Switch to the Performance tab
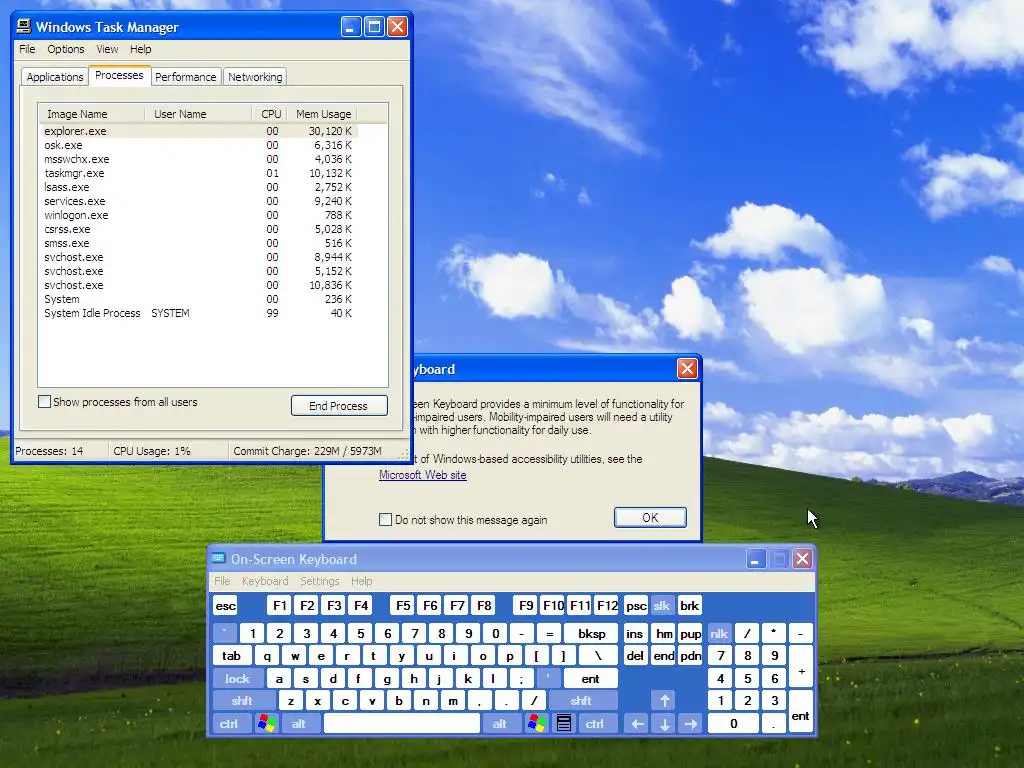 pos(185,76)
